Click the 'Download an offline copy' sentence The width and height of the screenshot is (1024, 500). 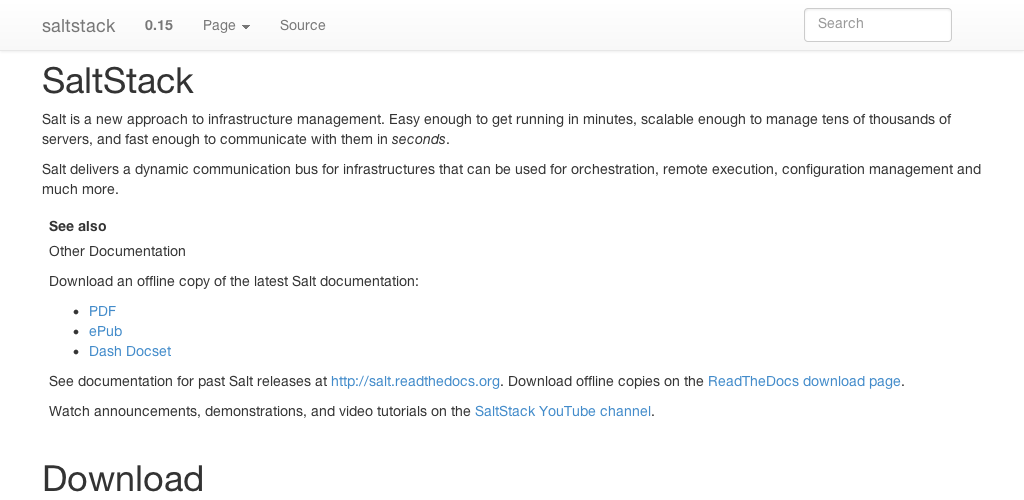pos(233,281)
